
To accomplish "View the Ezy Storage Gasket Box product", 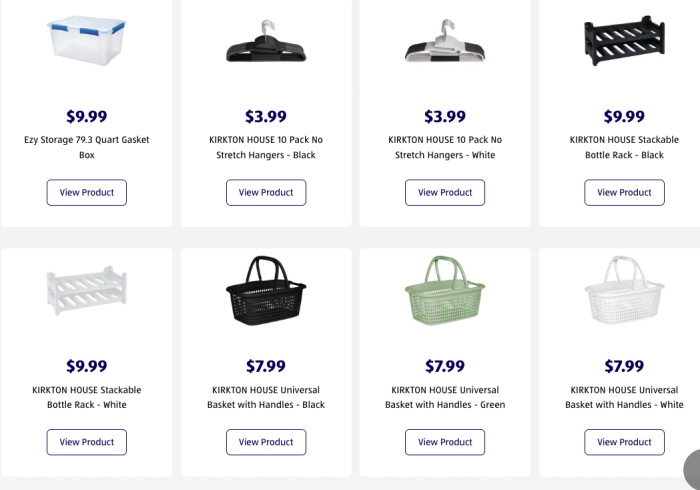I will point(86,192).
